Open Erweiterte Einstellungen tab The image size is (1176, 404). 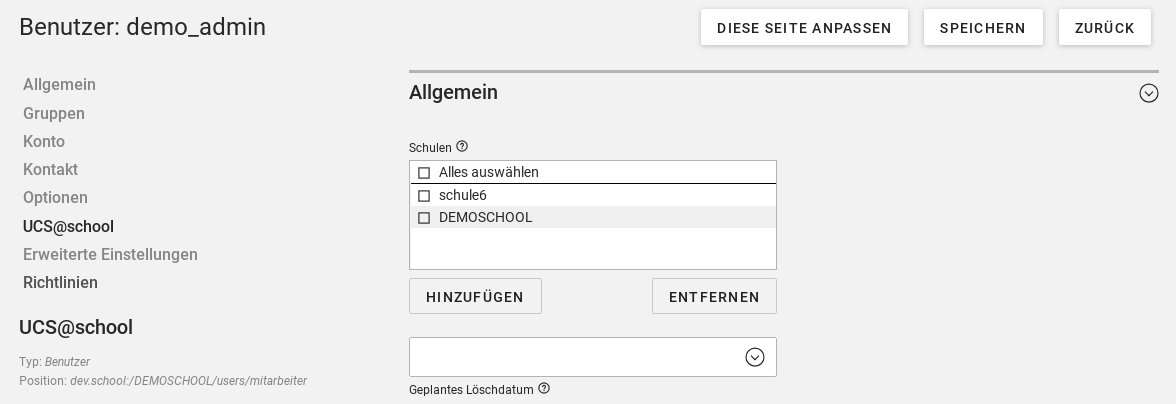pos(110,255)
